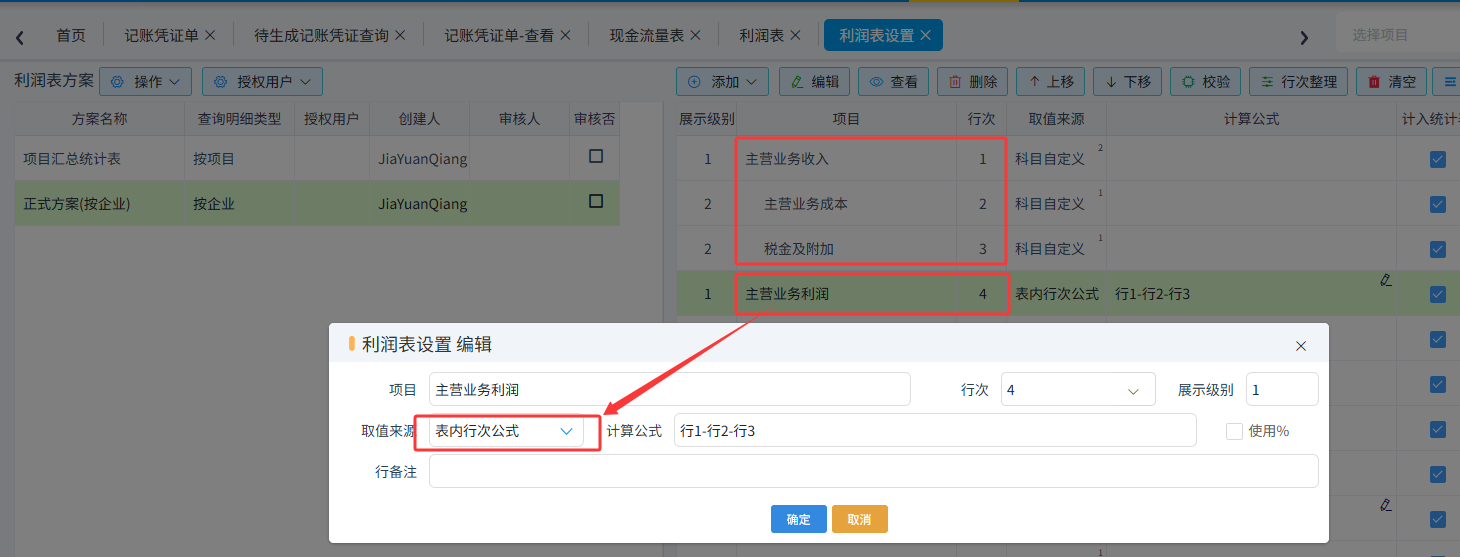Screen dimensions: 1460x557
Task: Toggle 计入统计 checkbox for 主营业务利润
Action: tap(1438, 294)
